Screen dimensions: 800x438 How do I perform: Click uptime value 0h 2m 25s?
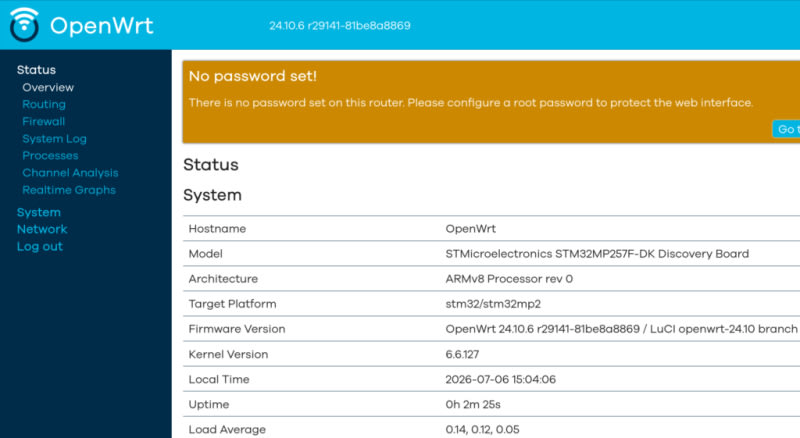[473, 404]
